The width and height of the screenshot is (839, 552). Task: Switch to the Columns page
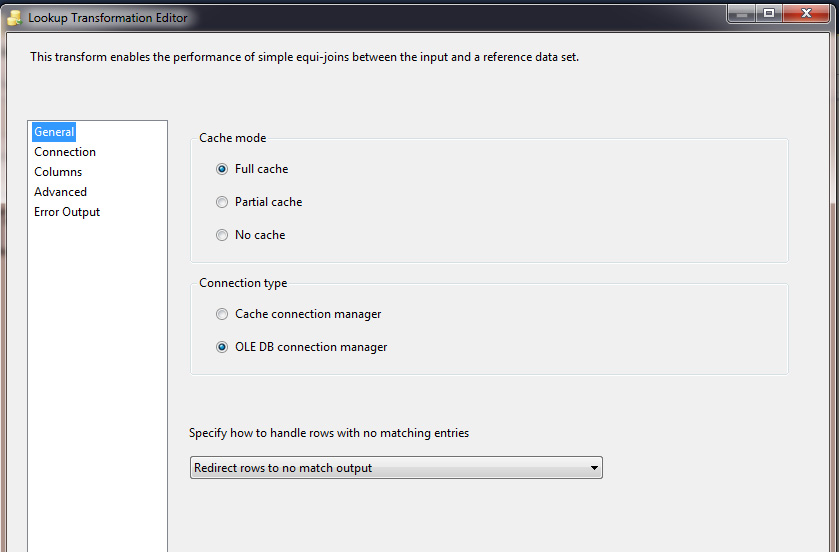pos(58,172)
